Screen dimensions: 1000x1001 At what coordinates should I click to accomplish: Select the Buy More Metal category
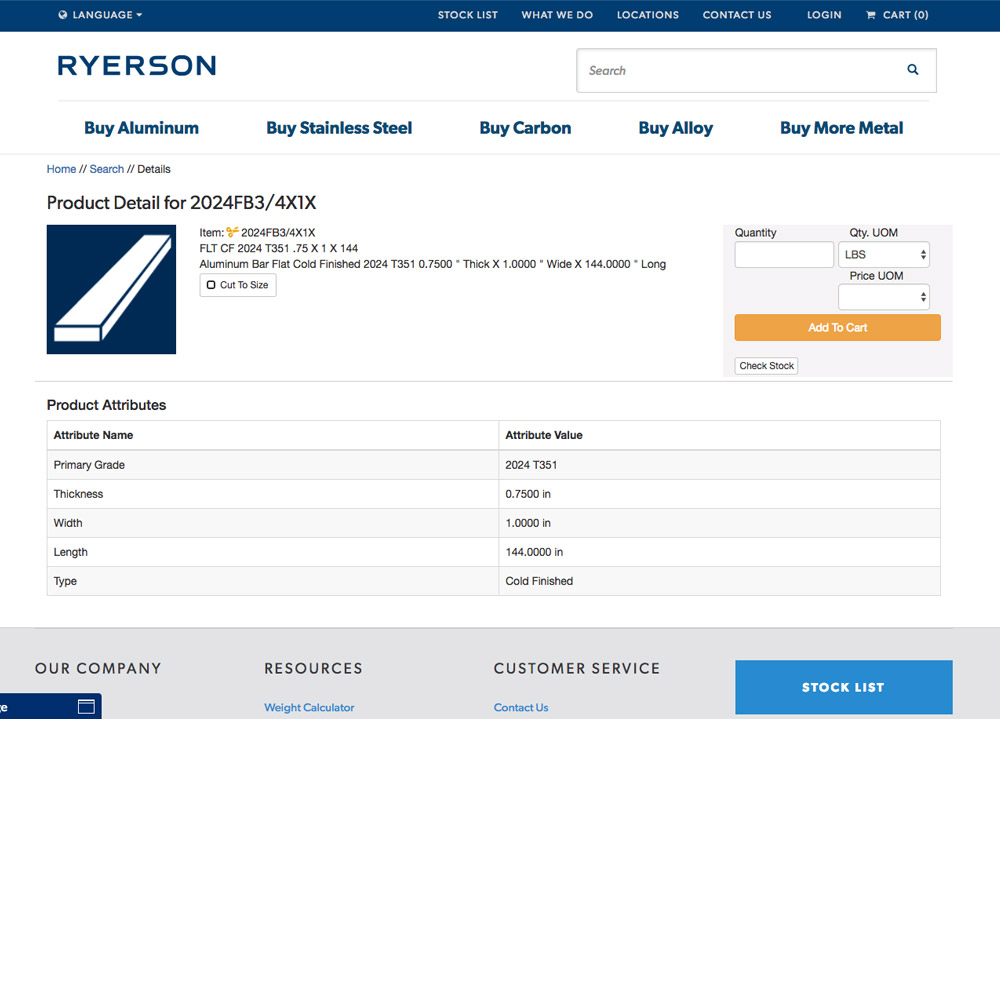point(841,128)
